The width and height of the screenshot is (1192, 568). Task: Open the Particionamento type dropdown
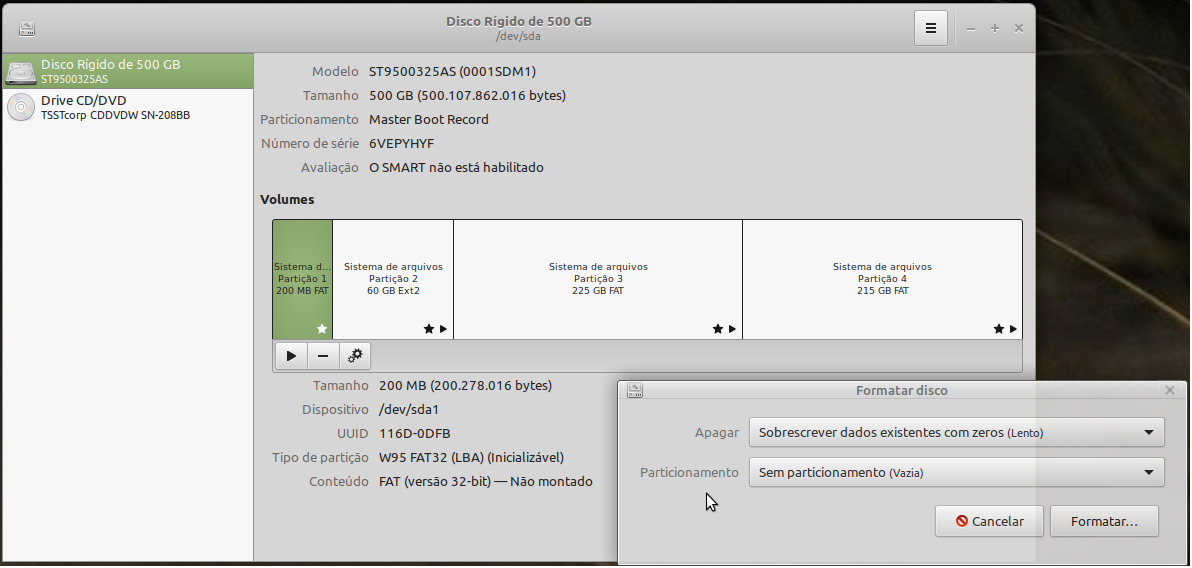coord(956,472)
